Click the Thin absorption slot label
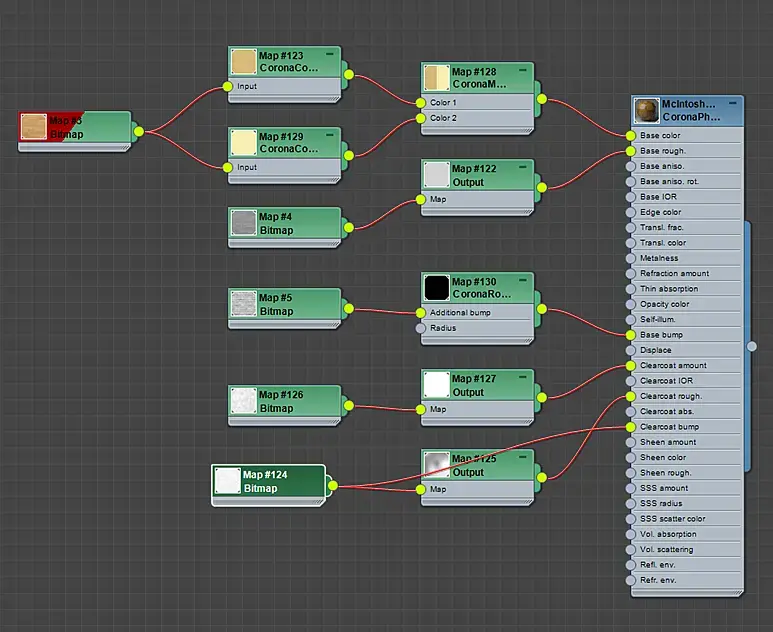The width and height of the screenshot is (773, 632). click(x=669, y=289)
